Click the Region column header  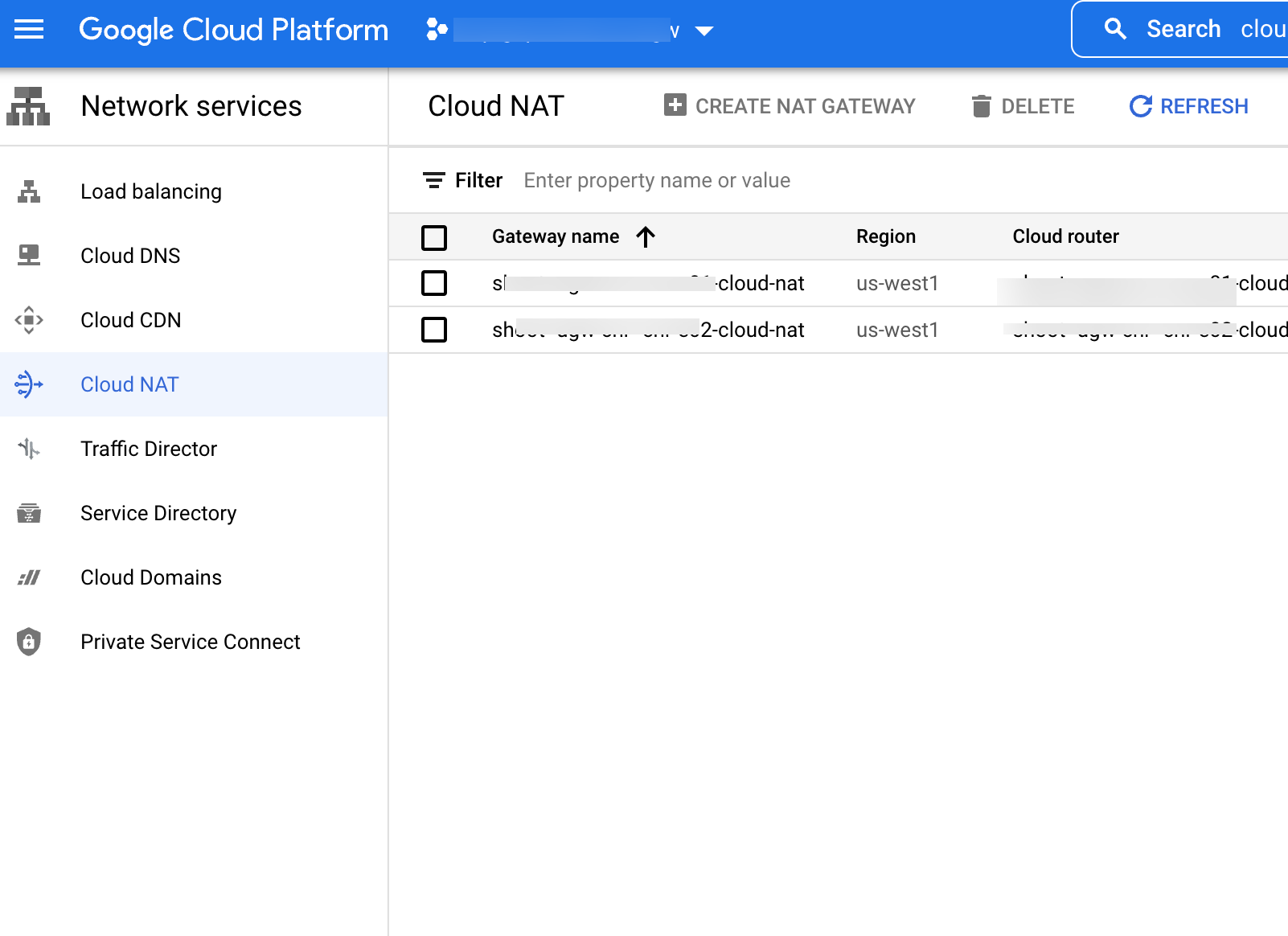886,236
